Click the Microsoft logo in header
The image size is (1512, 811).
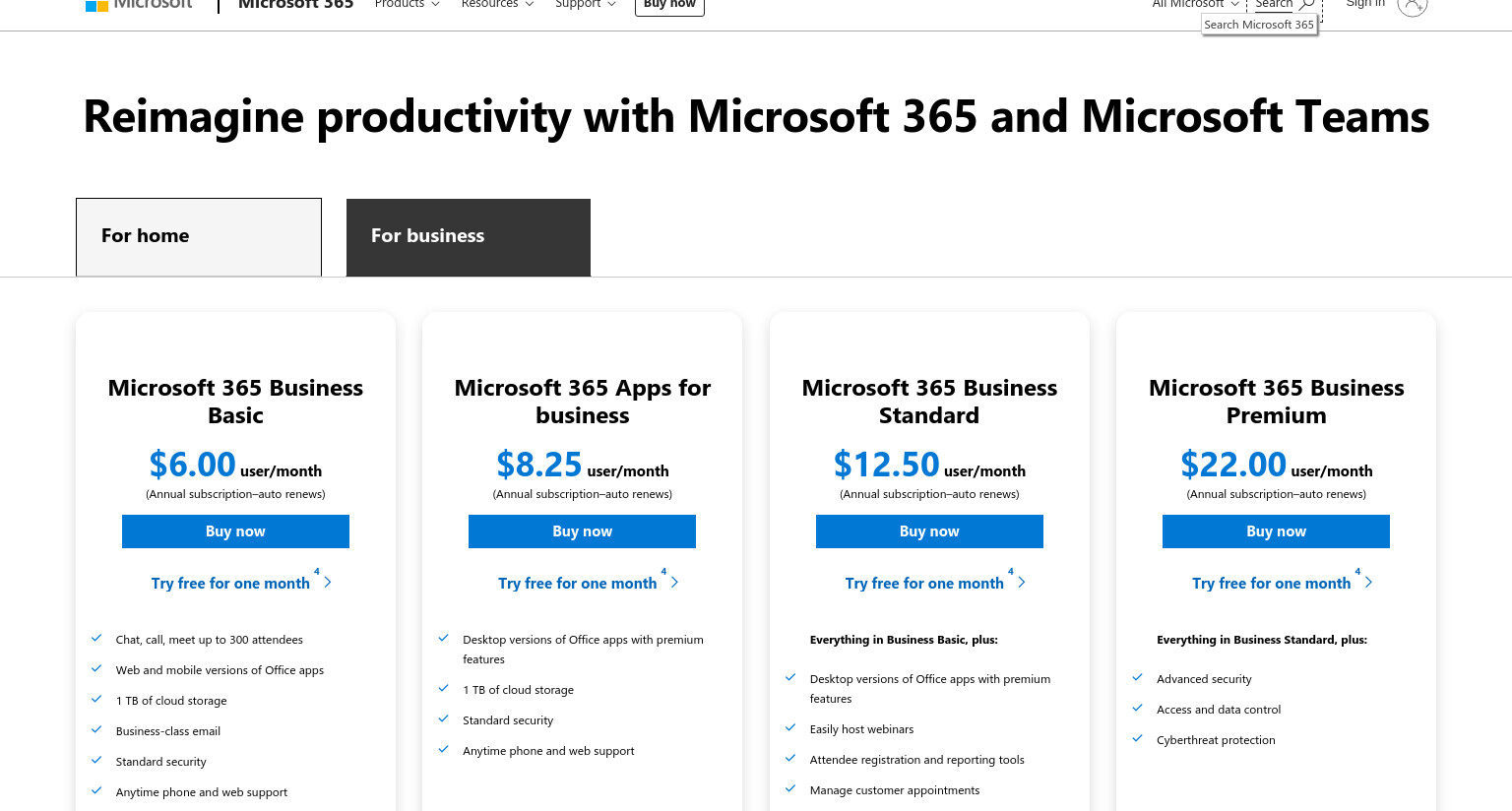tap(139, 5)
